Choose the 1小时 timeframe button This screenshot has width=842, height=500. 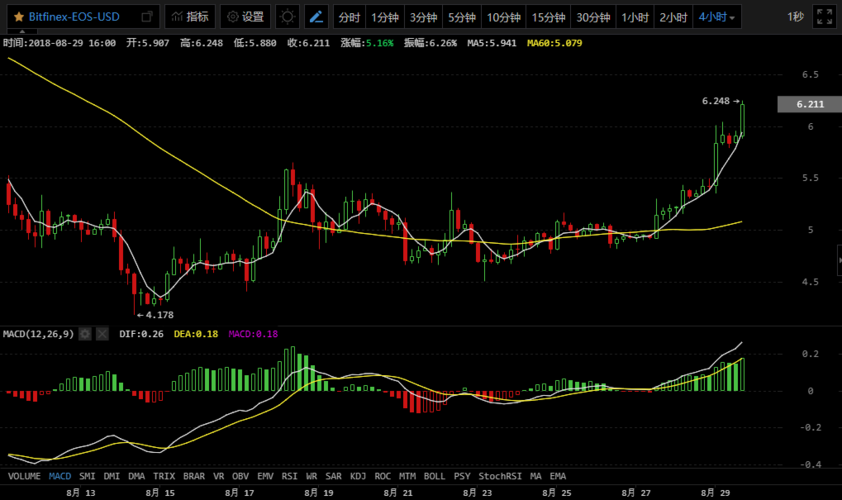click(633, 17)
